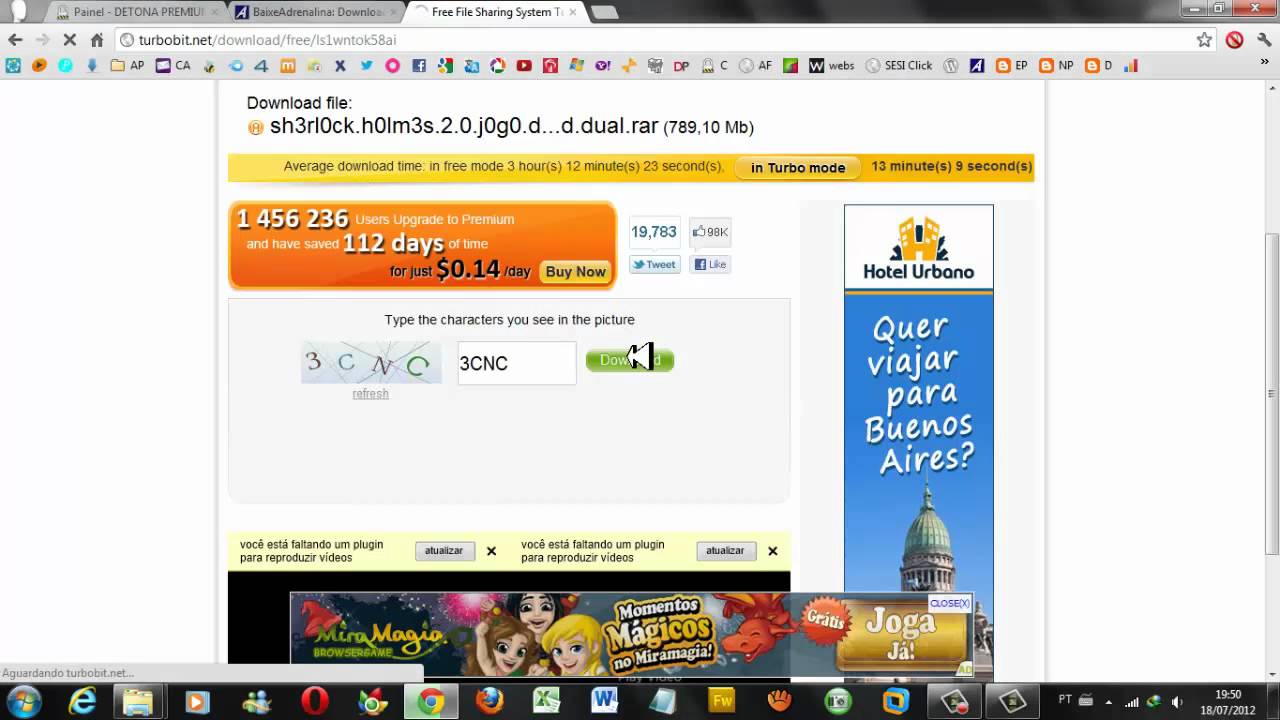Open the EP Blogger bookmark
Image resolution: width=1280 pixels, height=720 pixels.
click(x=1011, y=66)
